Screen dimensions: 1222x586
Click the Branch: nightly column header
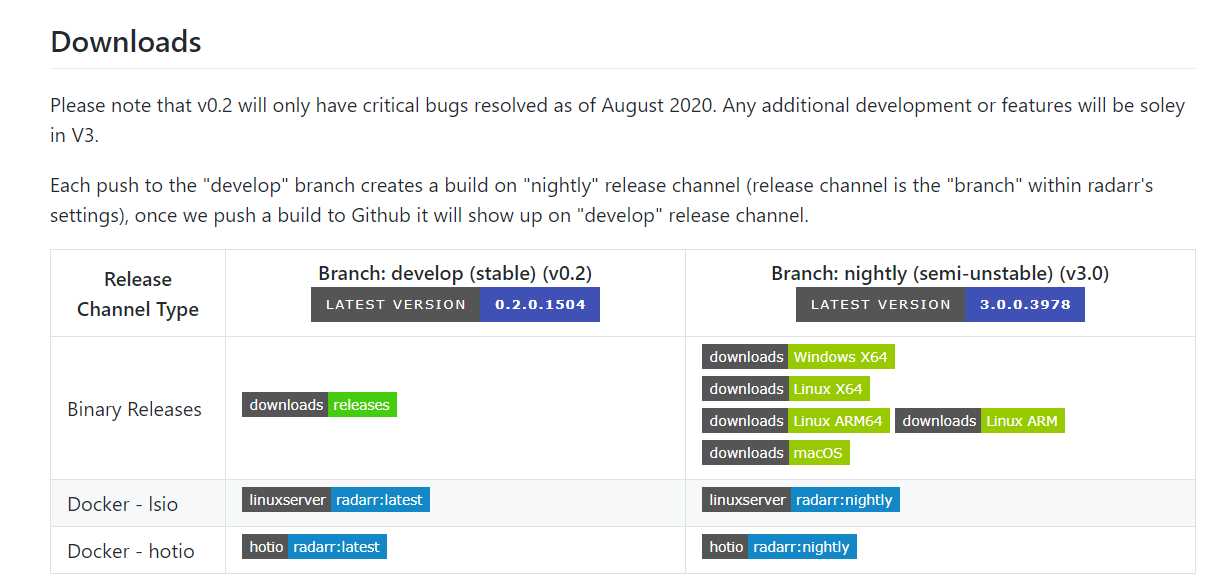click(940, 271)
